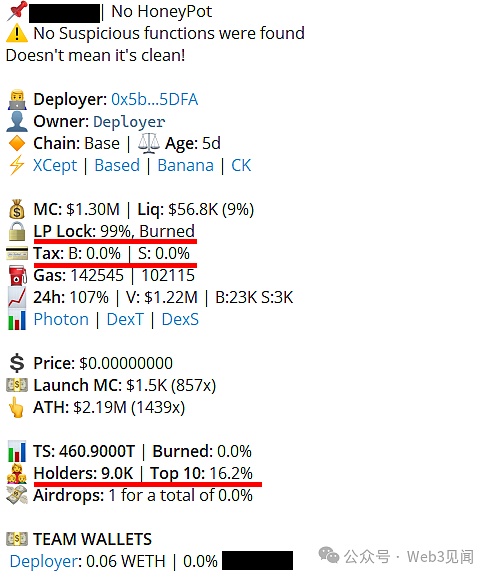Click the yellow warning triangle icon
This screenshot has height=577, width=490.
17,33
